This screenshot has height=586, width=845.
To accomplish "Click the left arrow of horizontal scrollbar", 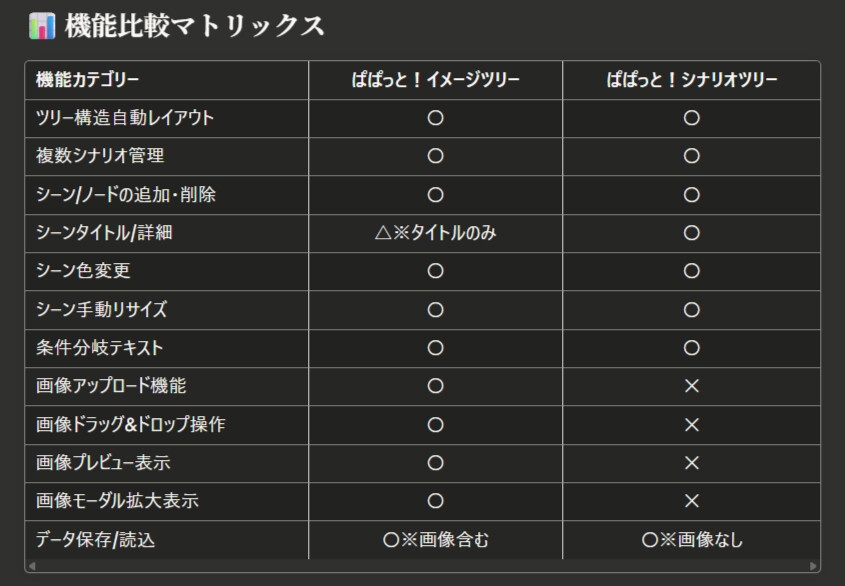I will (31, 566).
